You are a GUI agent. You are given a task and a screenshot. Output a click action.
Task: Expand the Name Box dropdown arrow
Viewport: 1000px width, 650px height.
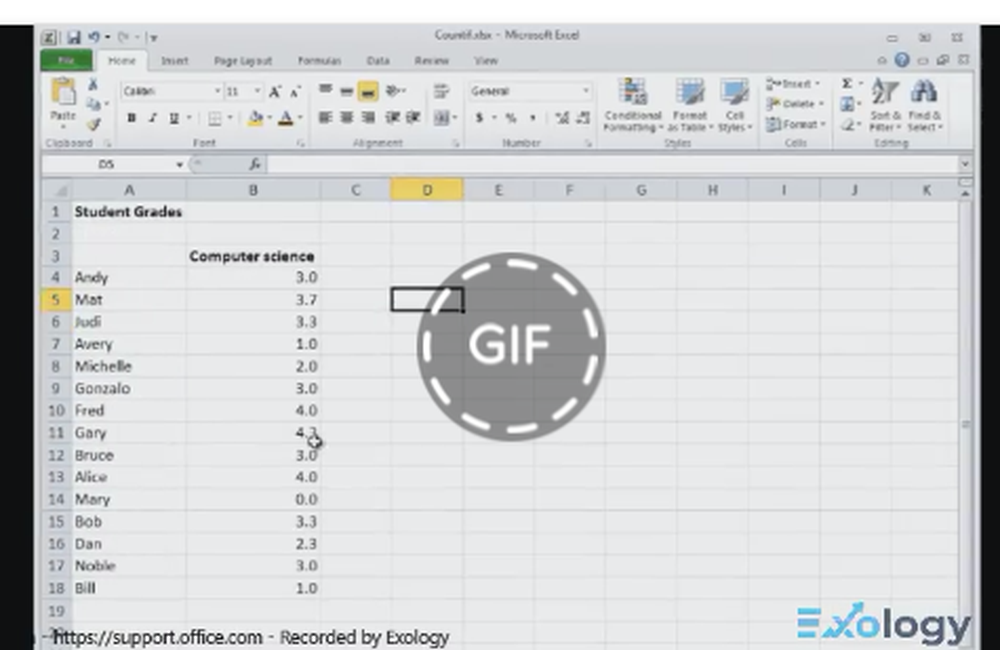[179, 165]
